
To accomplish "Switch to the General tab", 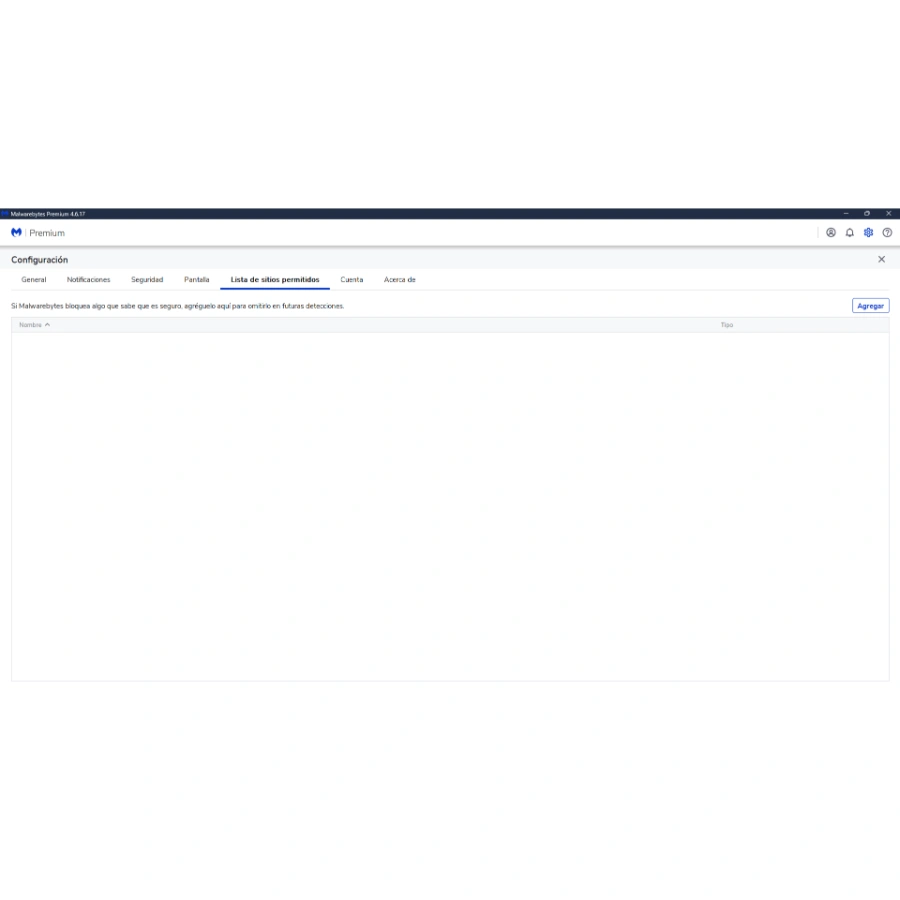I will coord(34,280).
